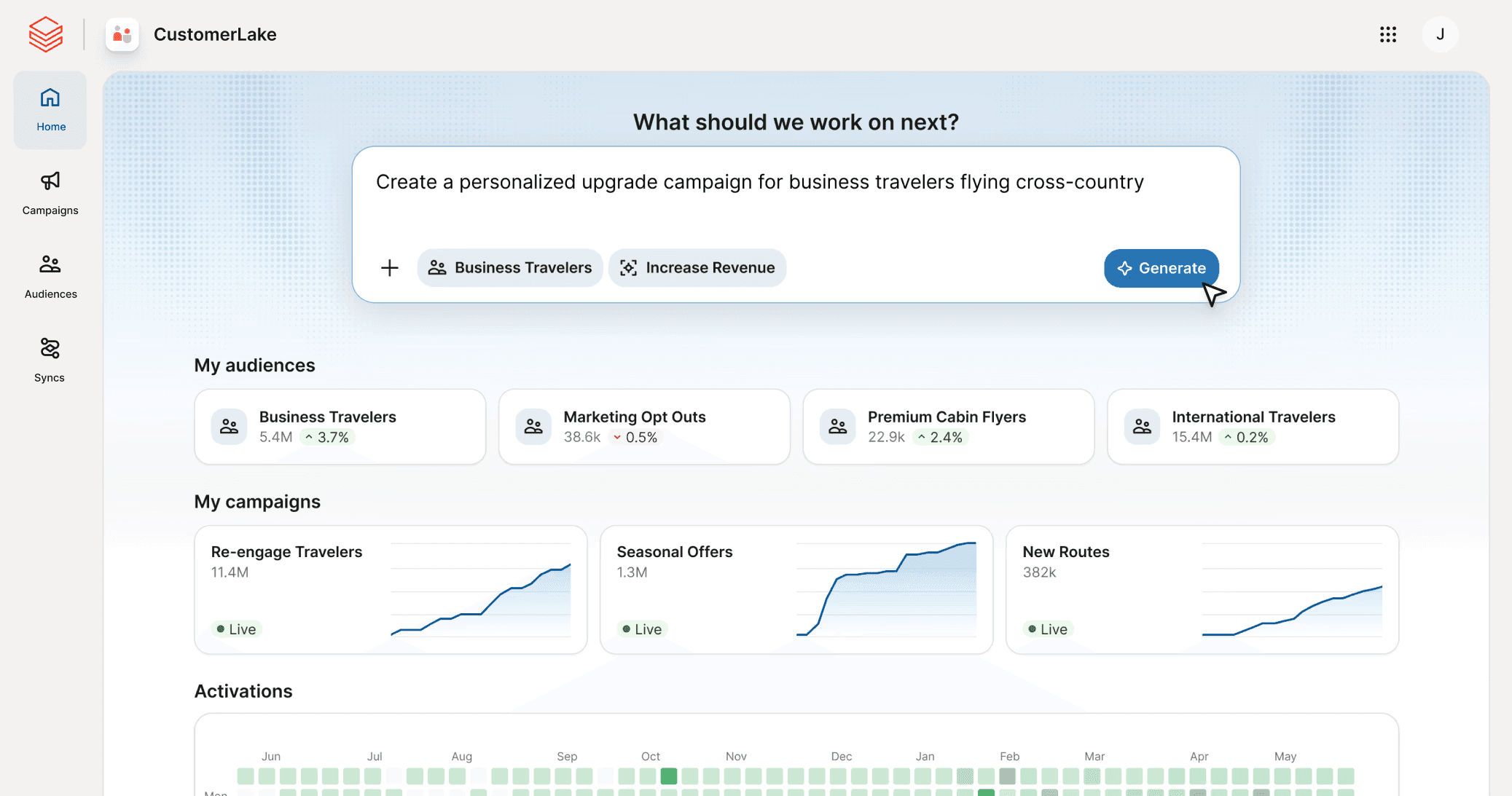1512x796 pixels.
Task: Open the Marketing Opt Outs audience card
Action: click(x=644, y=427)
